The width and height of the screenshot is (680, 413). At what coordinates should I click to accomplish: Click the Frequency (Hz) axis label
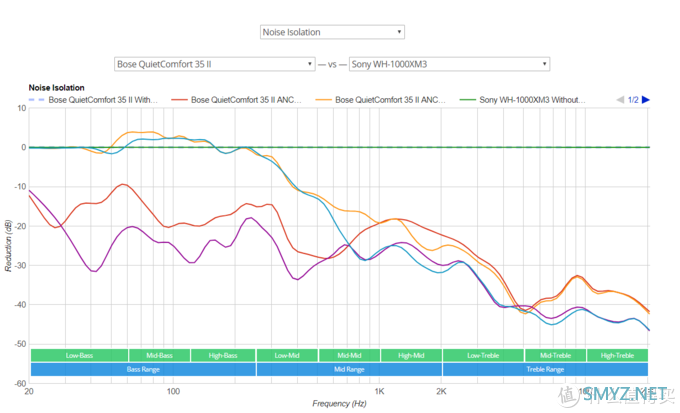[x=339, y=403]
